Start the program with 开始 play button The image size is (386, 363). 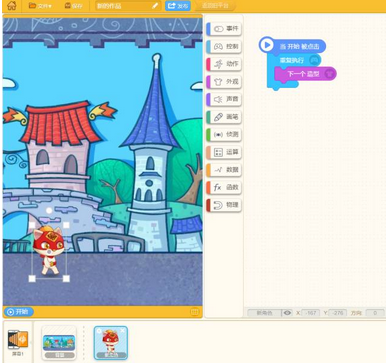pos(19,312)
